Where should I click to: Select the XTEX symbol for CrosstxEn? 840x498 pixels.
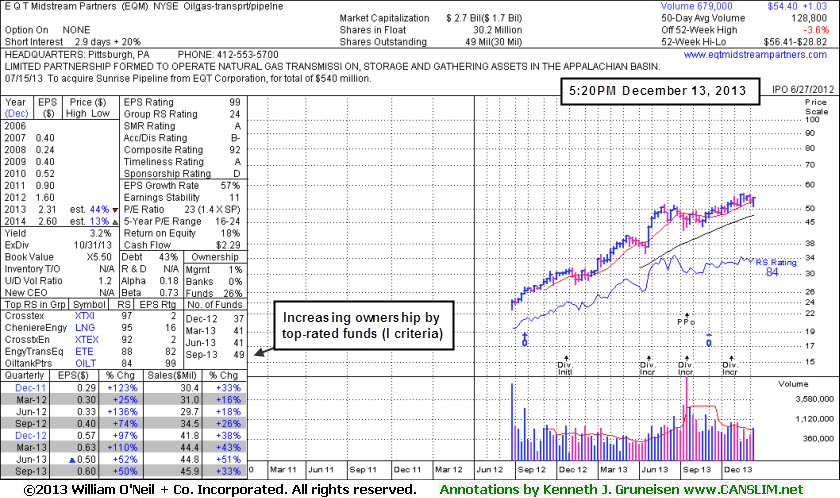[x=86, y=339]
